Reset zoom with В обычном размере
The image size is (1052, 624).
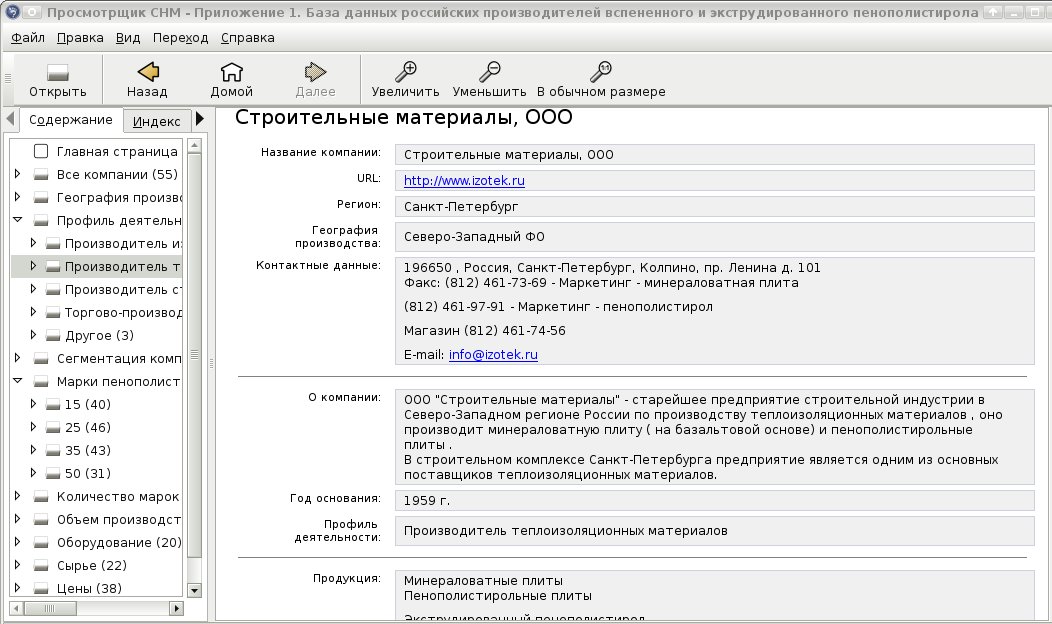pyautogui.click(x=600, y=72)
